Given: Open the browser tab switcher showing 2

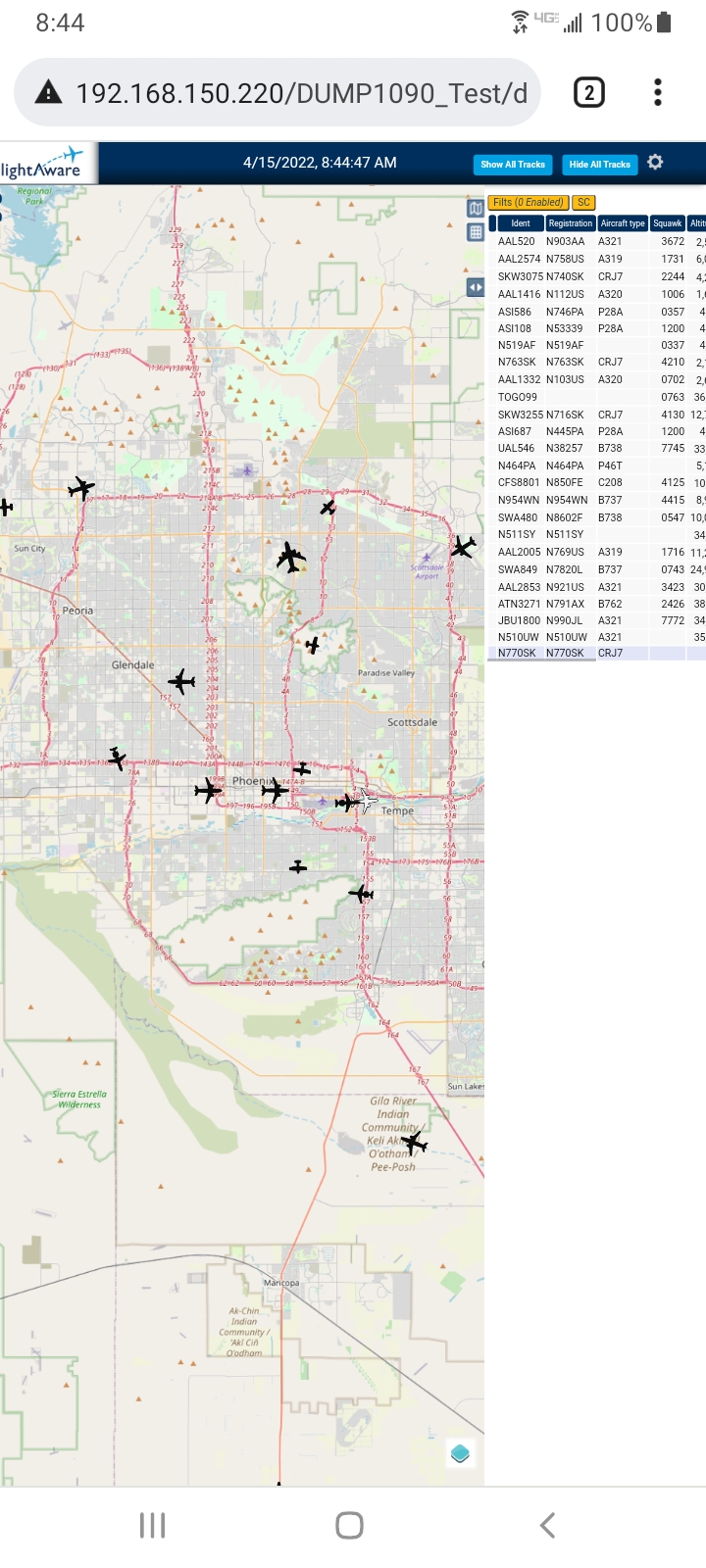Looking at the screenshot, I should click(588, 93).
